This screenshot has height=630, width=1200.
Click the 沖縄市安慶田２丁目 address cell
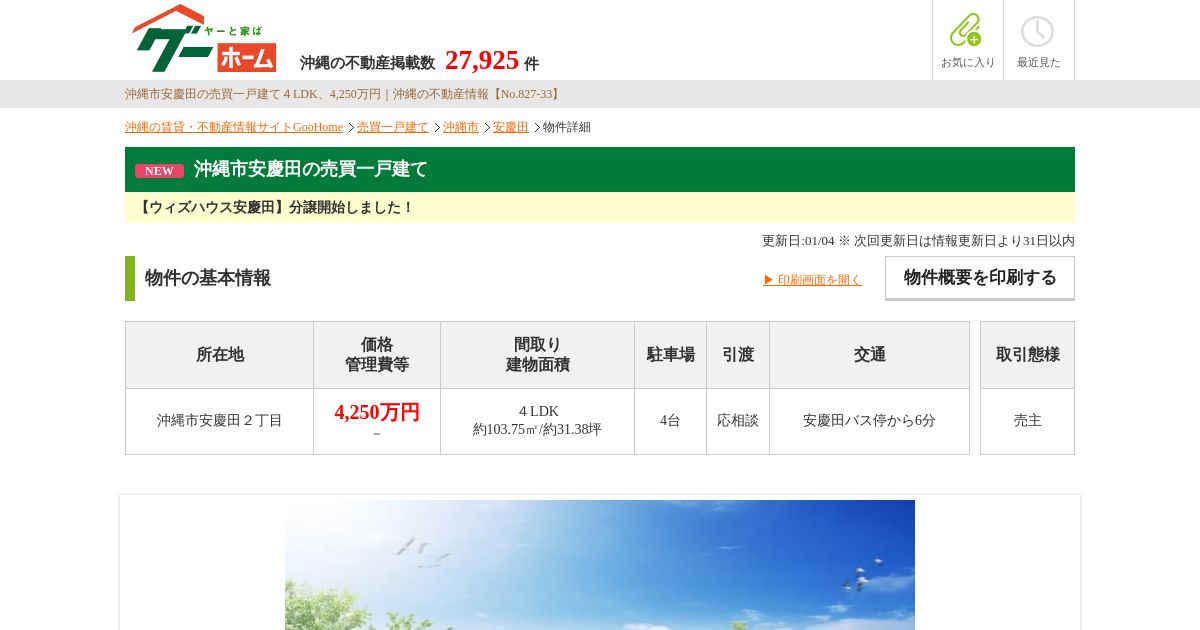pyautogui.click(x=219, y=421)
